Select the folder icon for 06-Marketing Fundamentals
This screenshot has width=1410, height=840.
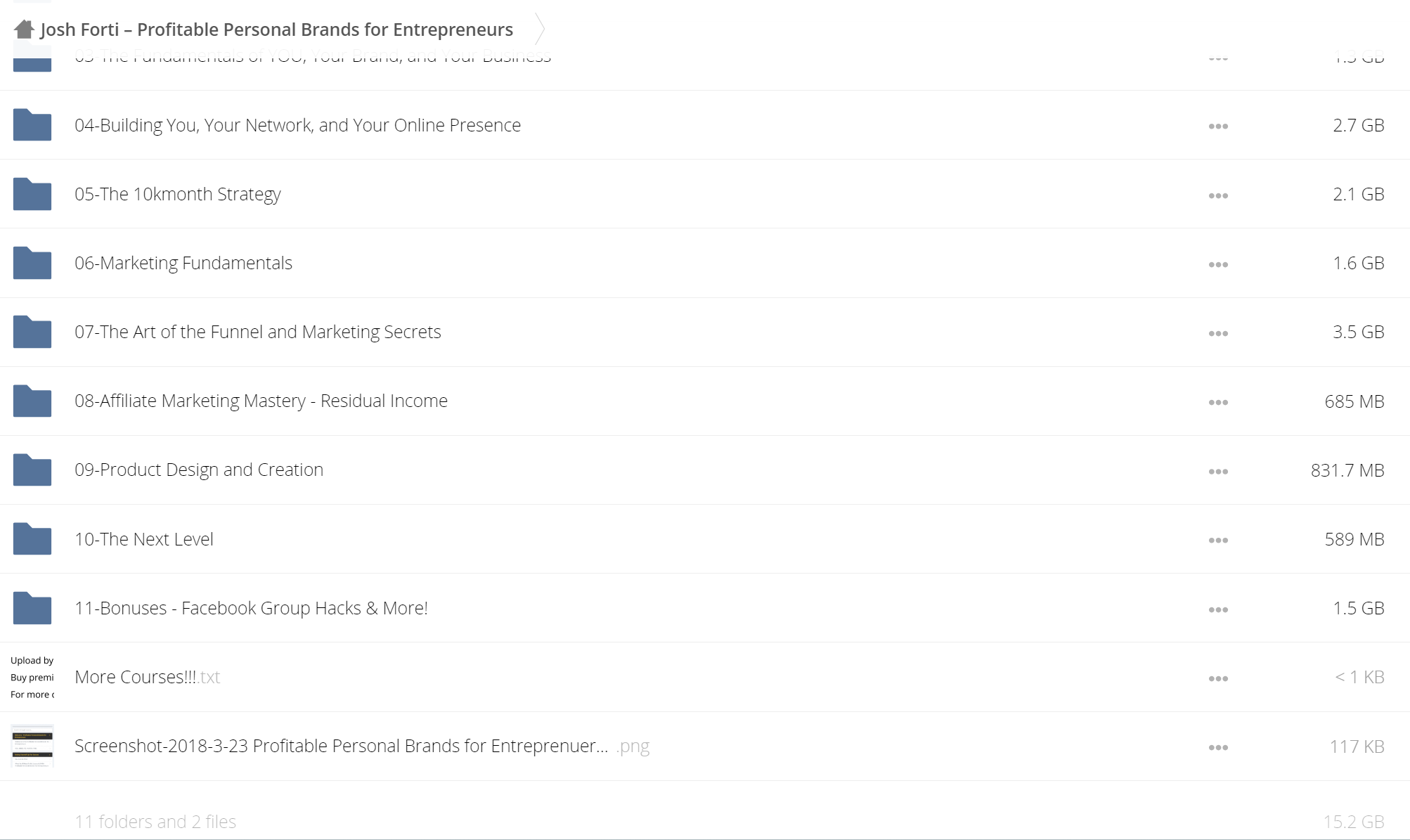(x=32, y=263)
